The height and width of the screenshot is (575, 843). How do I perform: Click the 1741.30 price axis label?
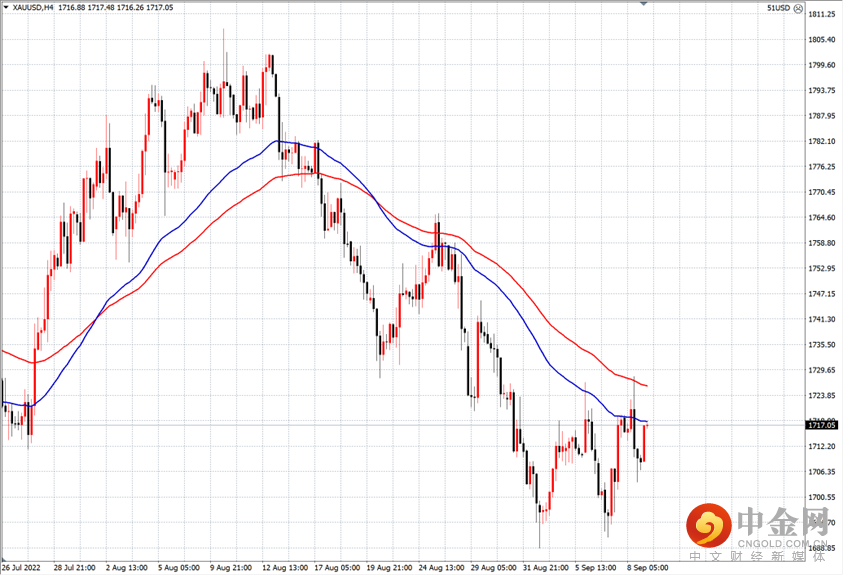[821, 319]
